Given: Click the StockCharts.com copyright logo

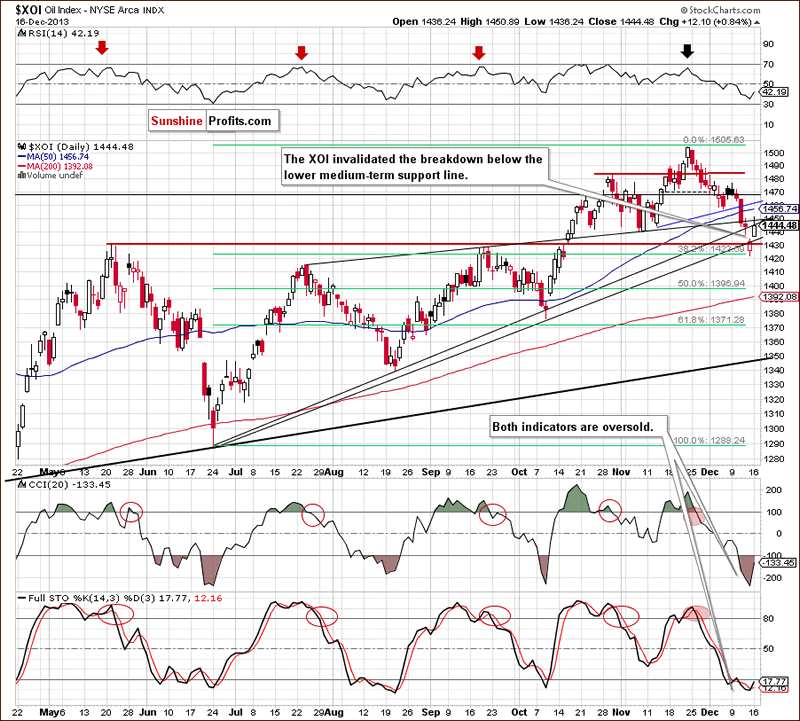Looking at the screenshot, I should coord(720,10).
